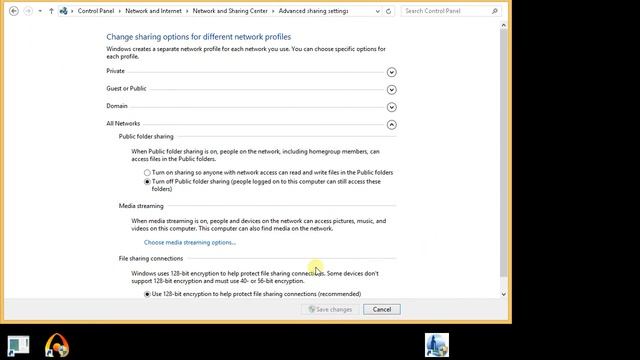The width and height of the screenshot is (640, 360).
Task: Click the vertical scrollbar thumb
Action: coord(503,153)
